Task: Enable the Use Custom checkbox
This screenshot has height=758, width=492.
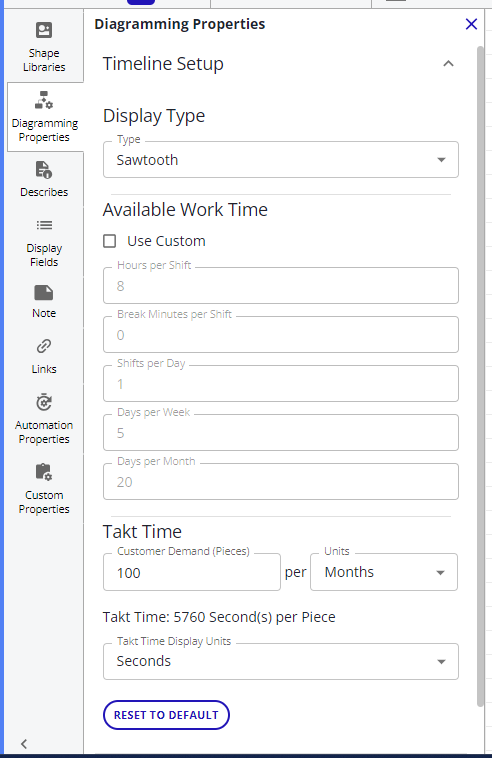Action: click(110, 241)
